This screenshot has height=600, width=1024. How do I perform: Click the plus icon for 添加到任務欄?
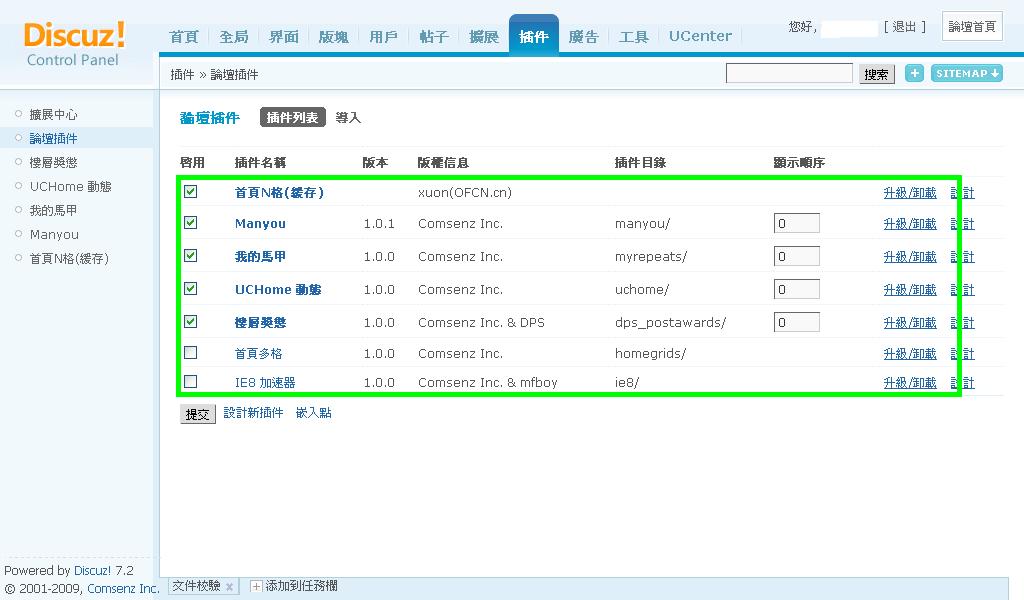point(256,586)
